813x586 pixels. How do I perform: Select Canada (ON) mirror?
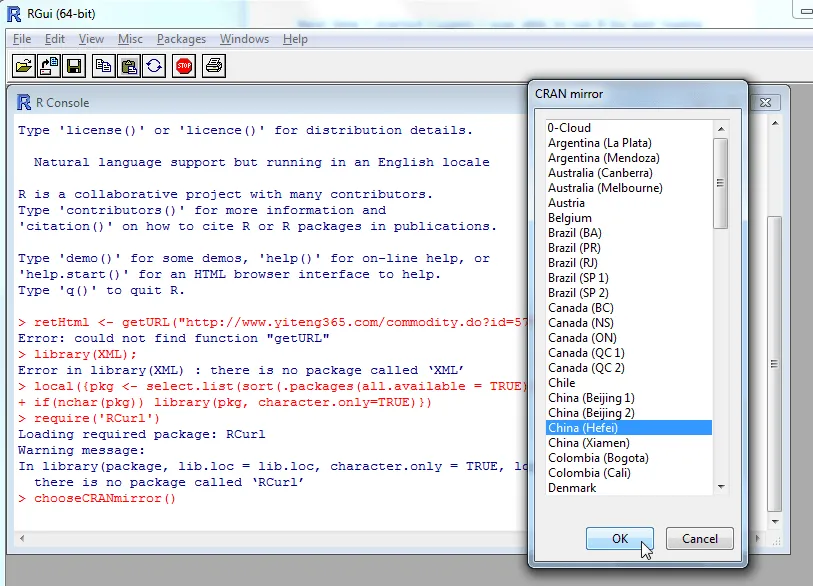coord(629,338)
